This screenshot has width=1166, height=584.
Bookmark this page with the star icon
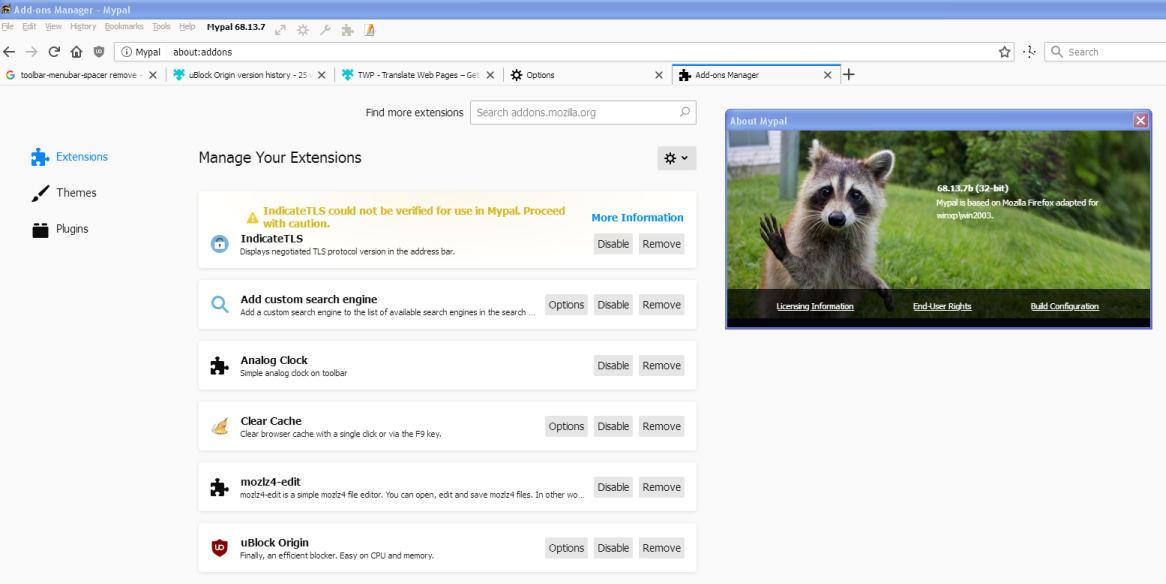[1004, 52]
